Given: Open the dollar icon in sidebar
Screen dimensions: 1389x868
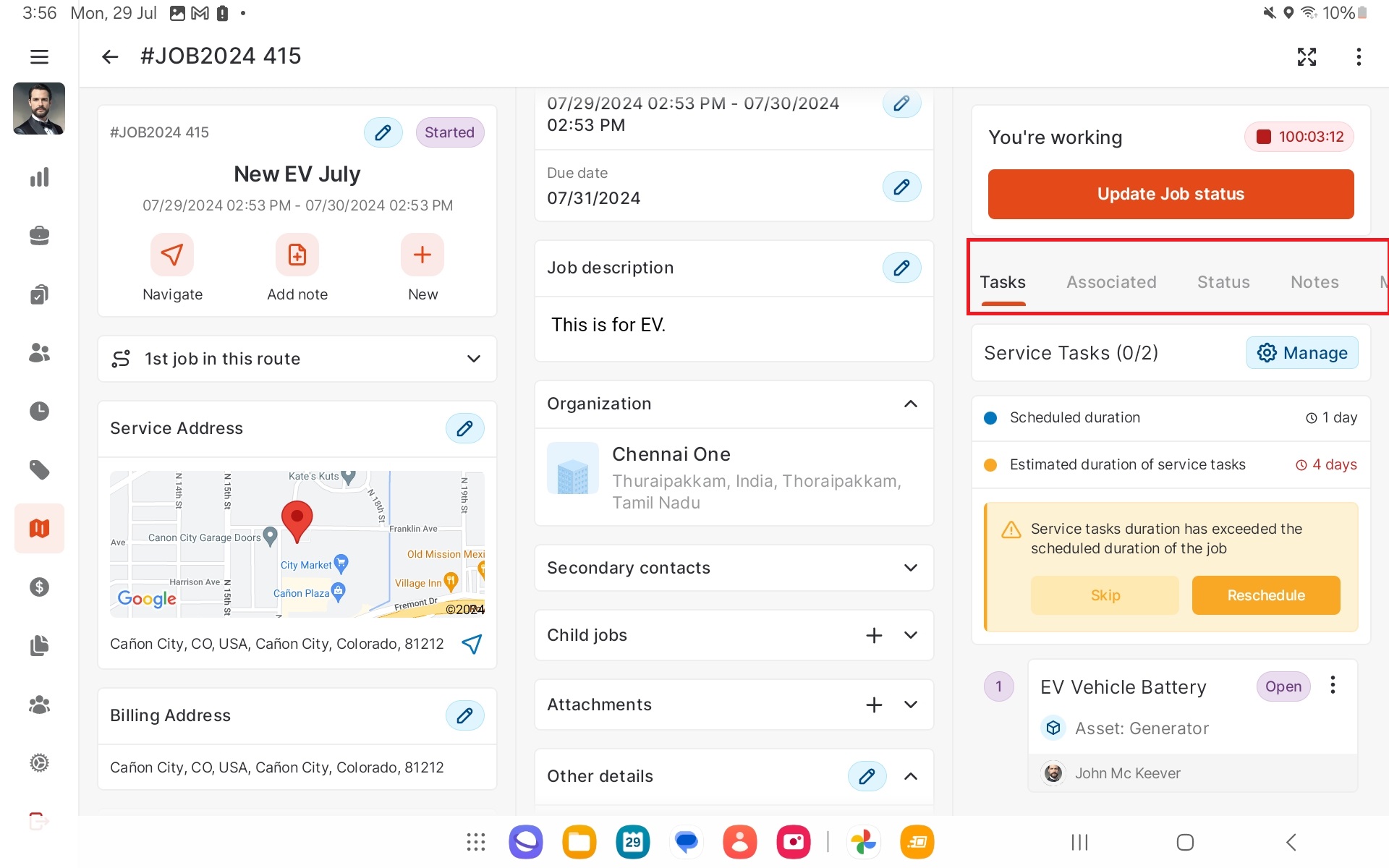Looking at the screenshot, I should pos(39,587).
